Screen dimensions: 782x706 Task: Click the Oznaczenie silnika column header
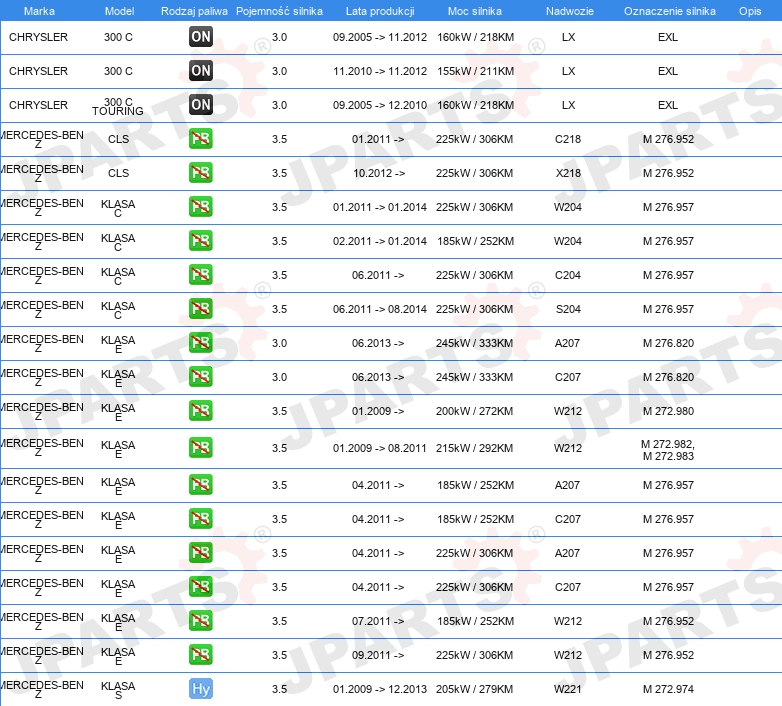(669, 11)
